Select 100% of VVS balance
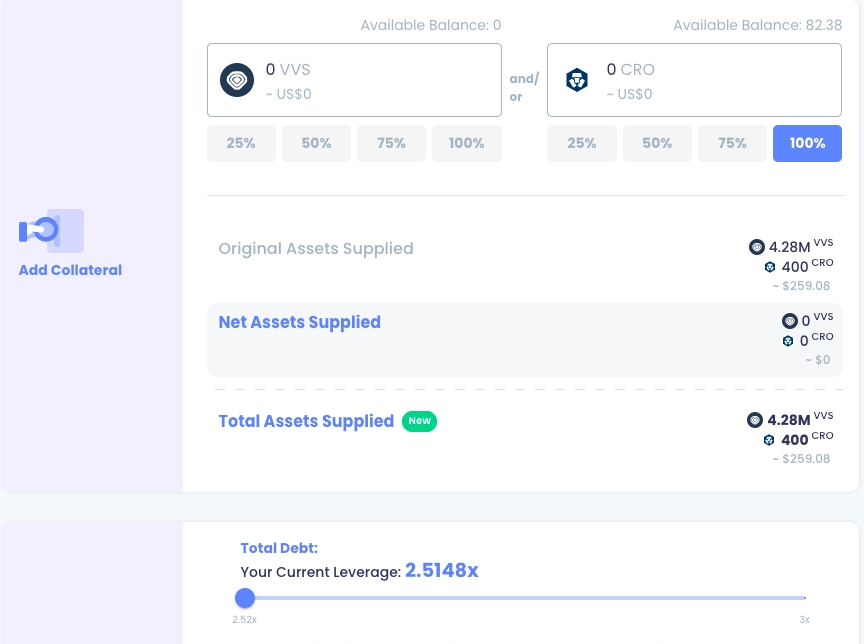 (467, 143)
